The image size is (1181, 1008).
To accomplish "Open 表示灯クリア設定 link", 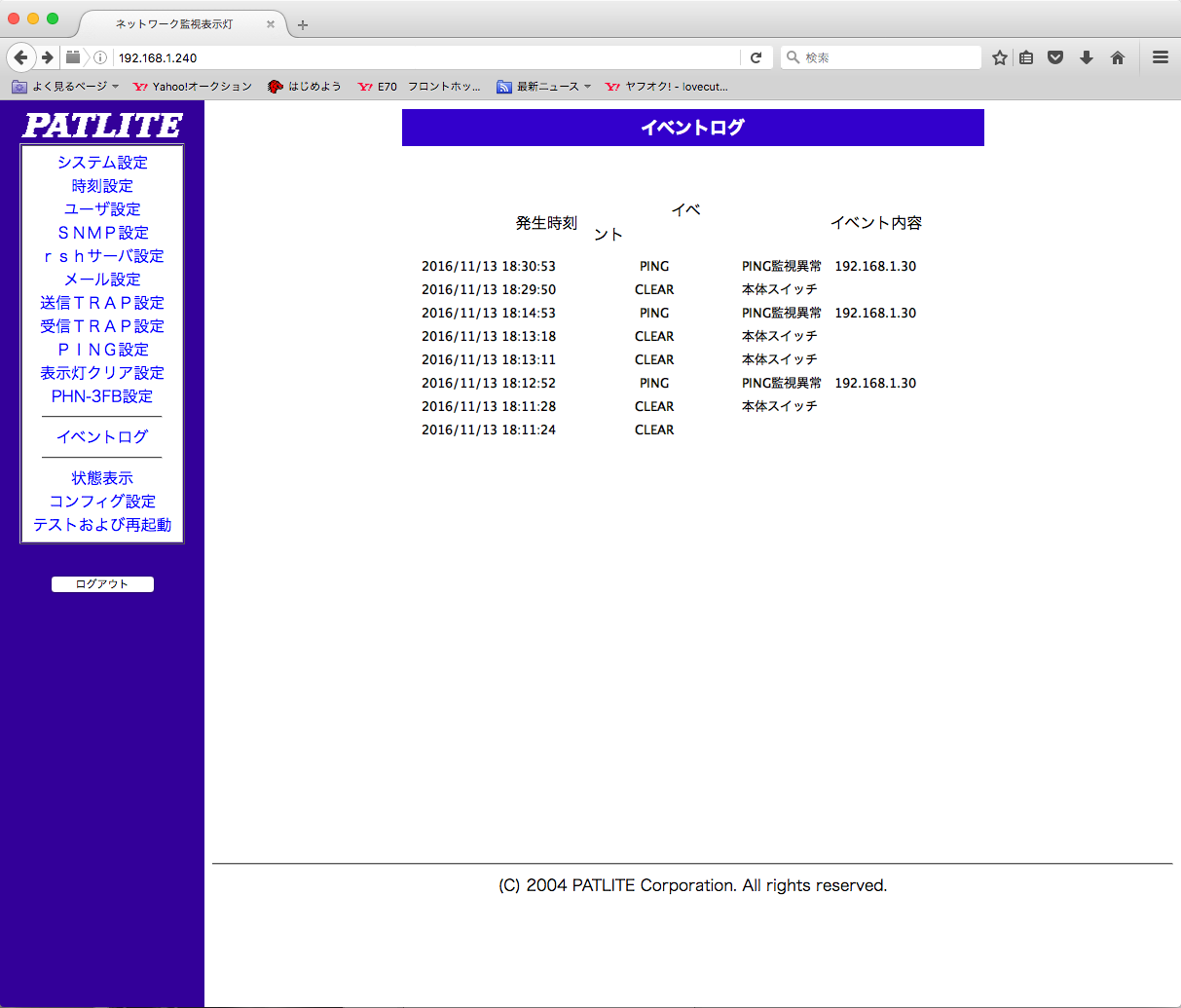I will point(102,373).
